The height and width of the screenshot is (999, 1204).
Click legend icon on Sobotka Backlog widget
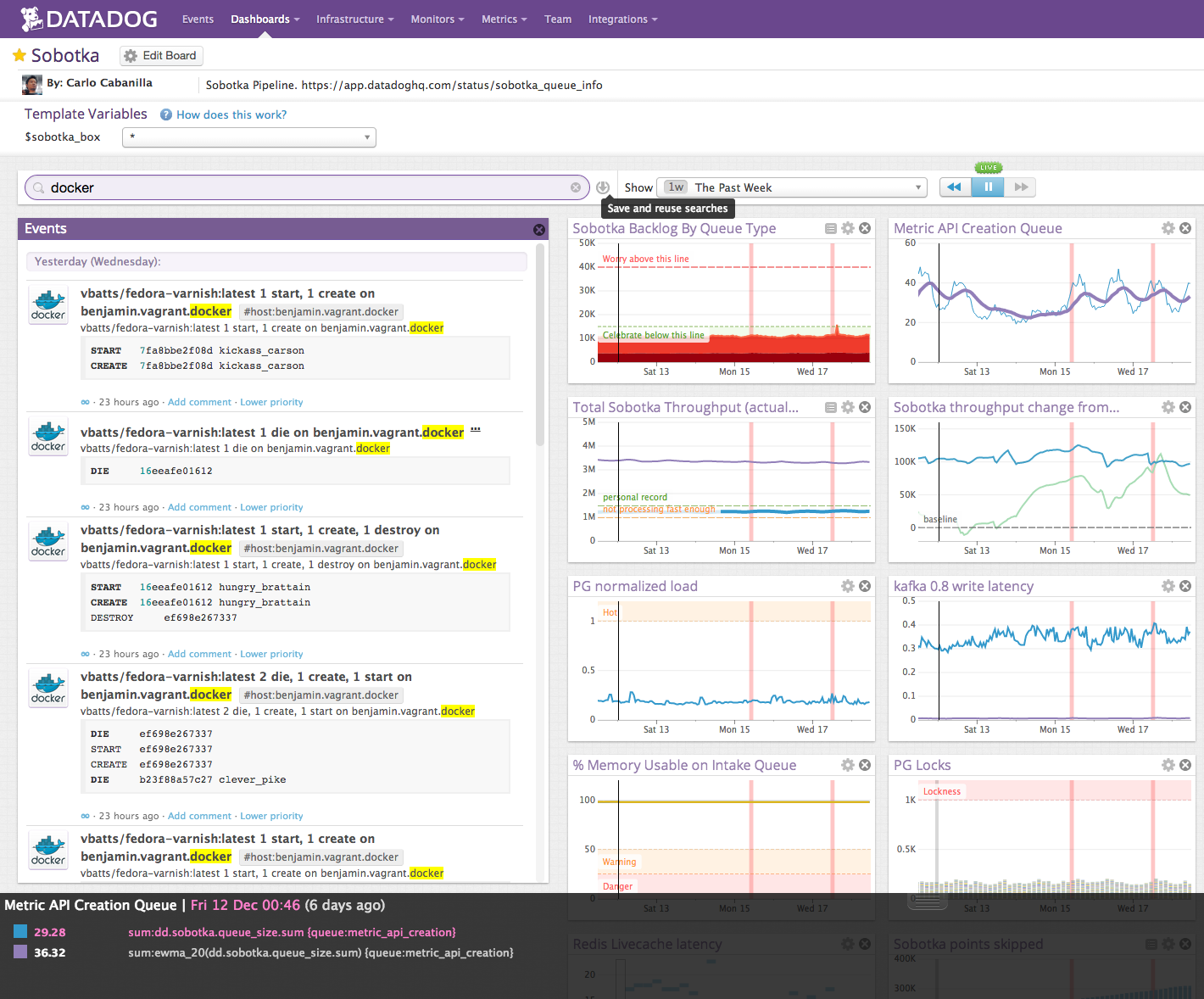click(x=831, y=228)
